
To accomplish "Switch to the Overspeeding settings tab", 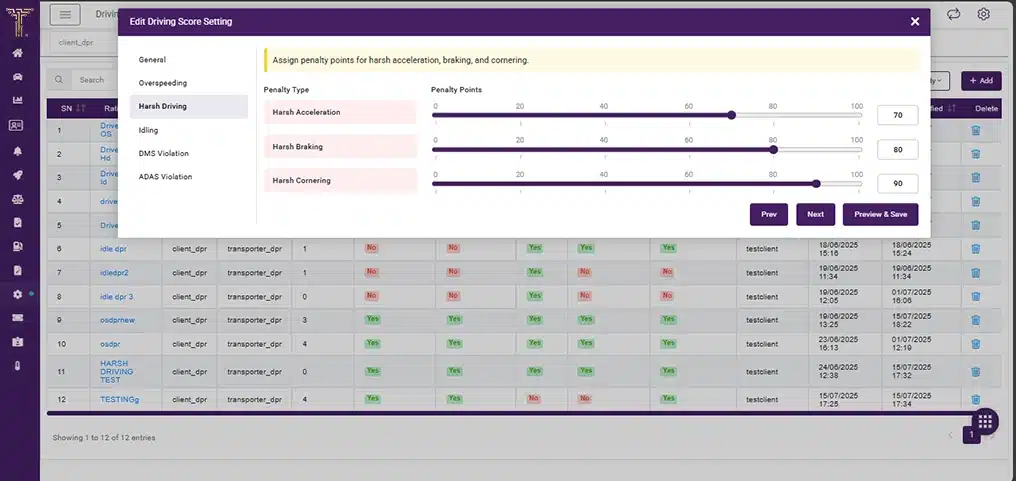I will click(163, 83).
